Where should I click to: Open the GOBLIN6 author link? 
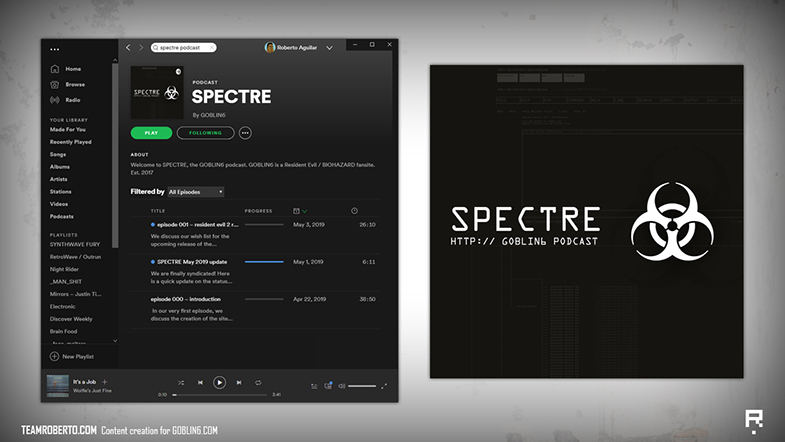[x=213, y=115]
